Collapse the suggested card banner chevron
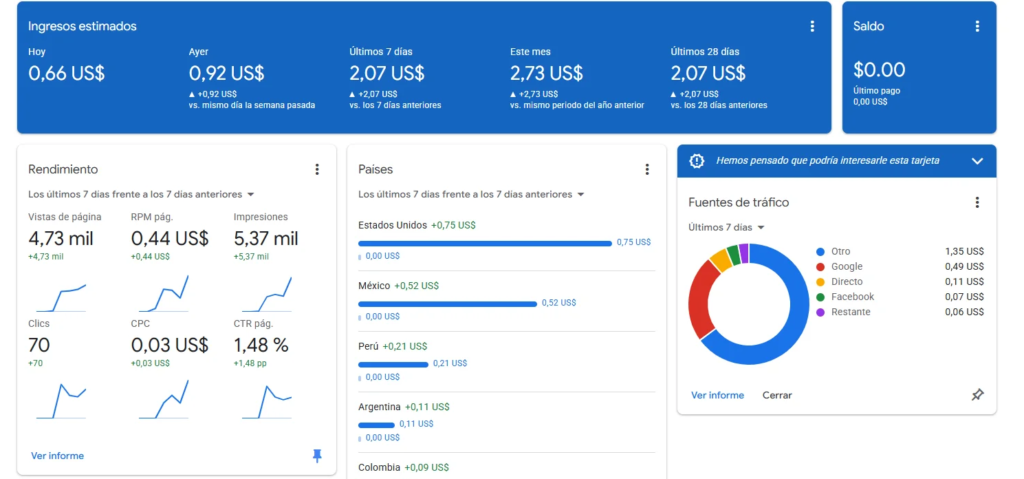The image size is (1024, 479). click(977, 160)
